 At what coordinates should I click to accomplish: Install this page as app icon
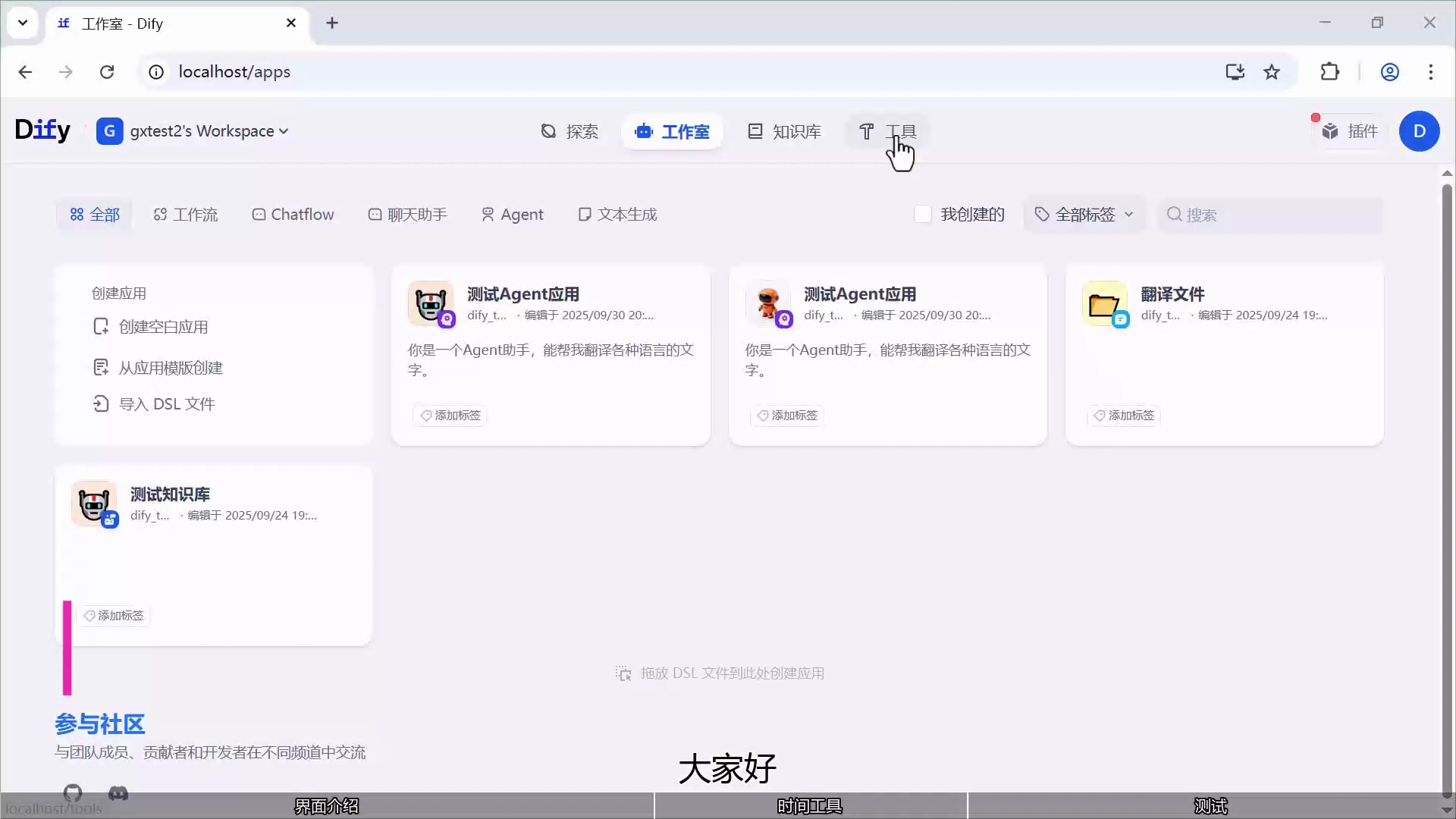pos(1235,72)
